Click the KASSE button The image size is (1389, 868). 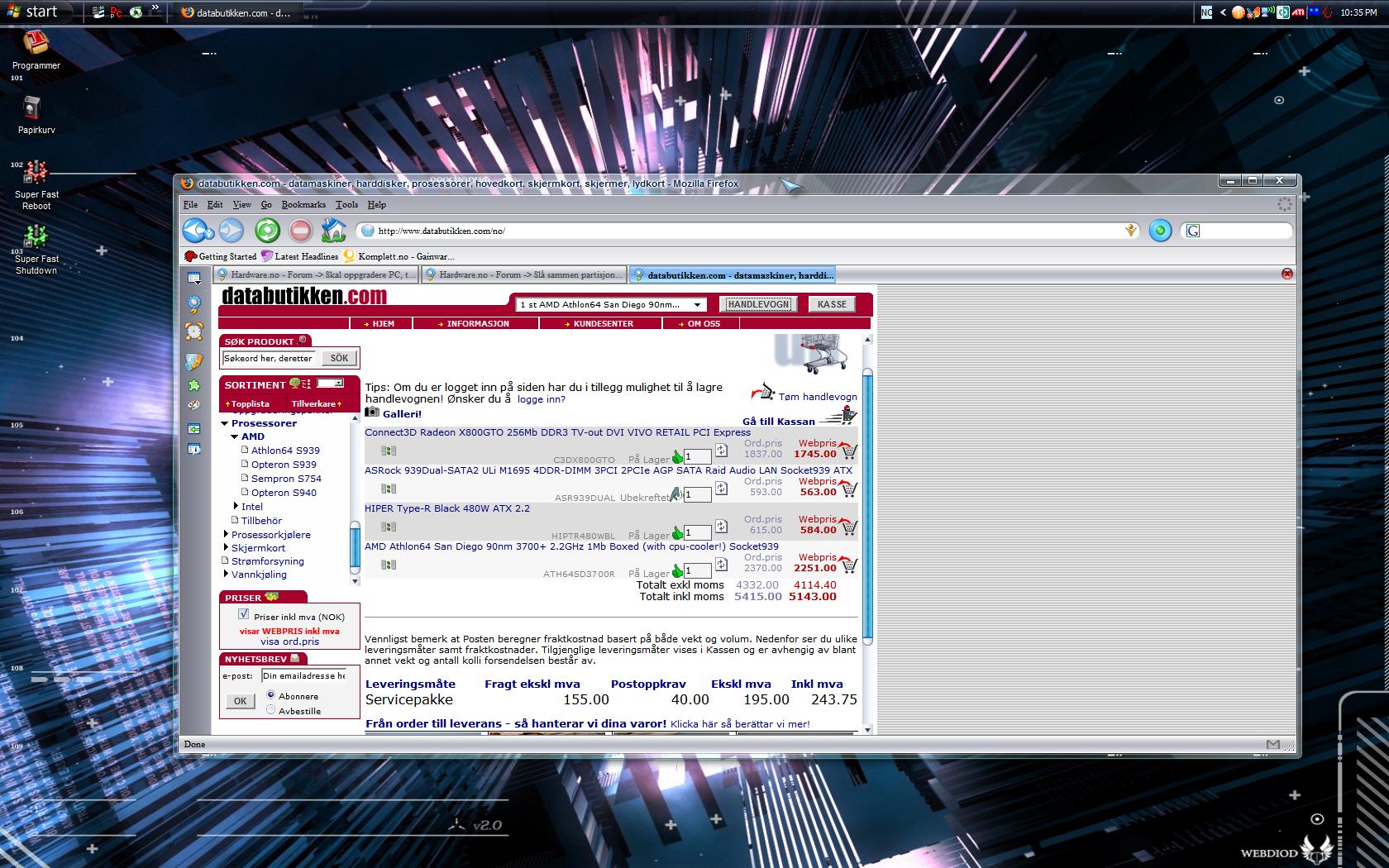832,304
